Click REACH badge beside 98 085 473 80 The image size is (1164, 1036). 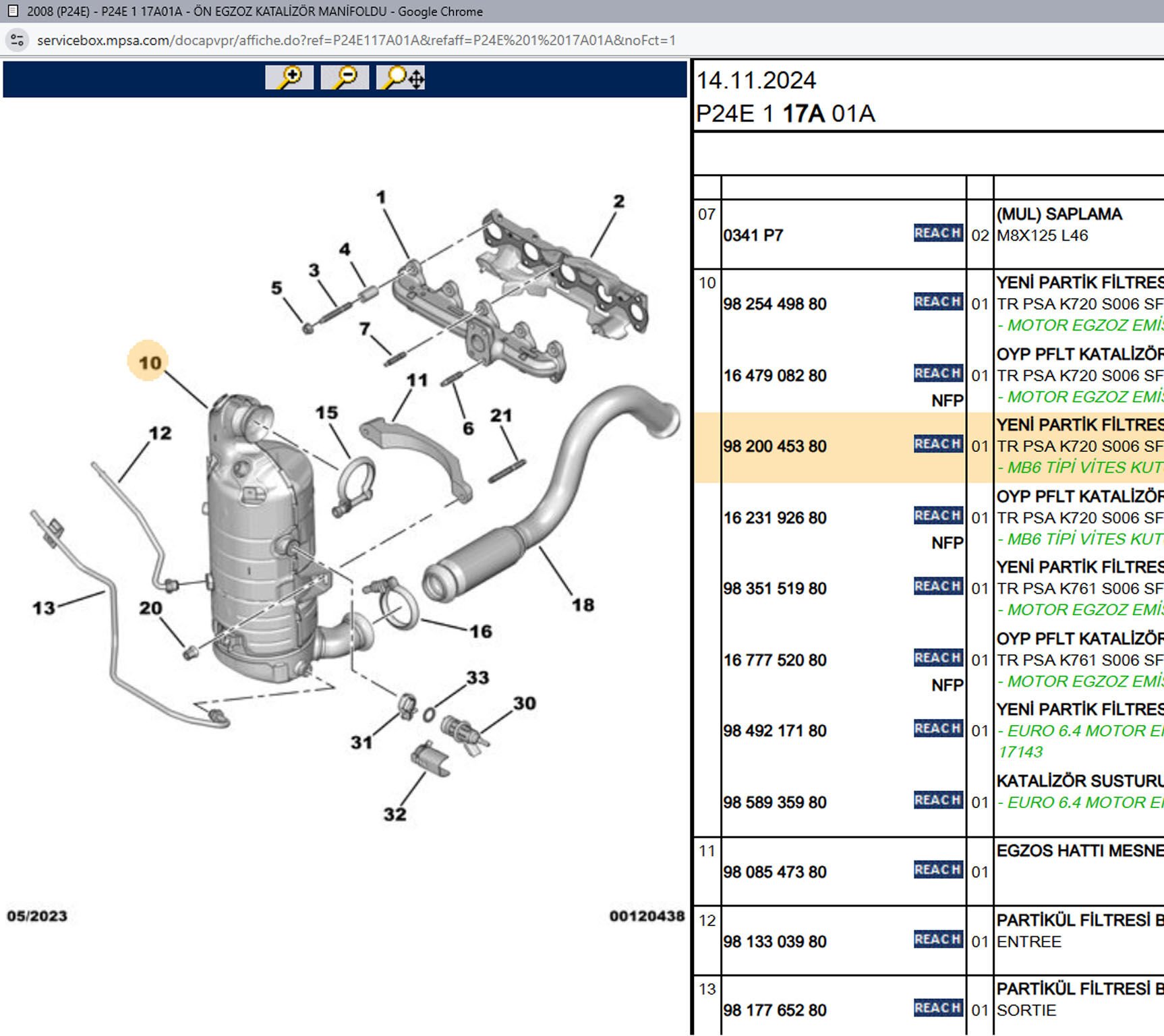tap(937, 870)
